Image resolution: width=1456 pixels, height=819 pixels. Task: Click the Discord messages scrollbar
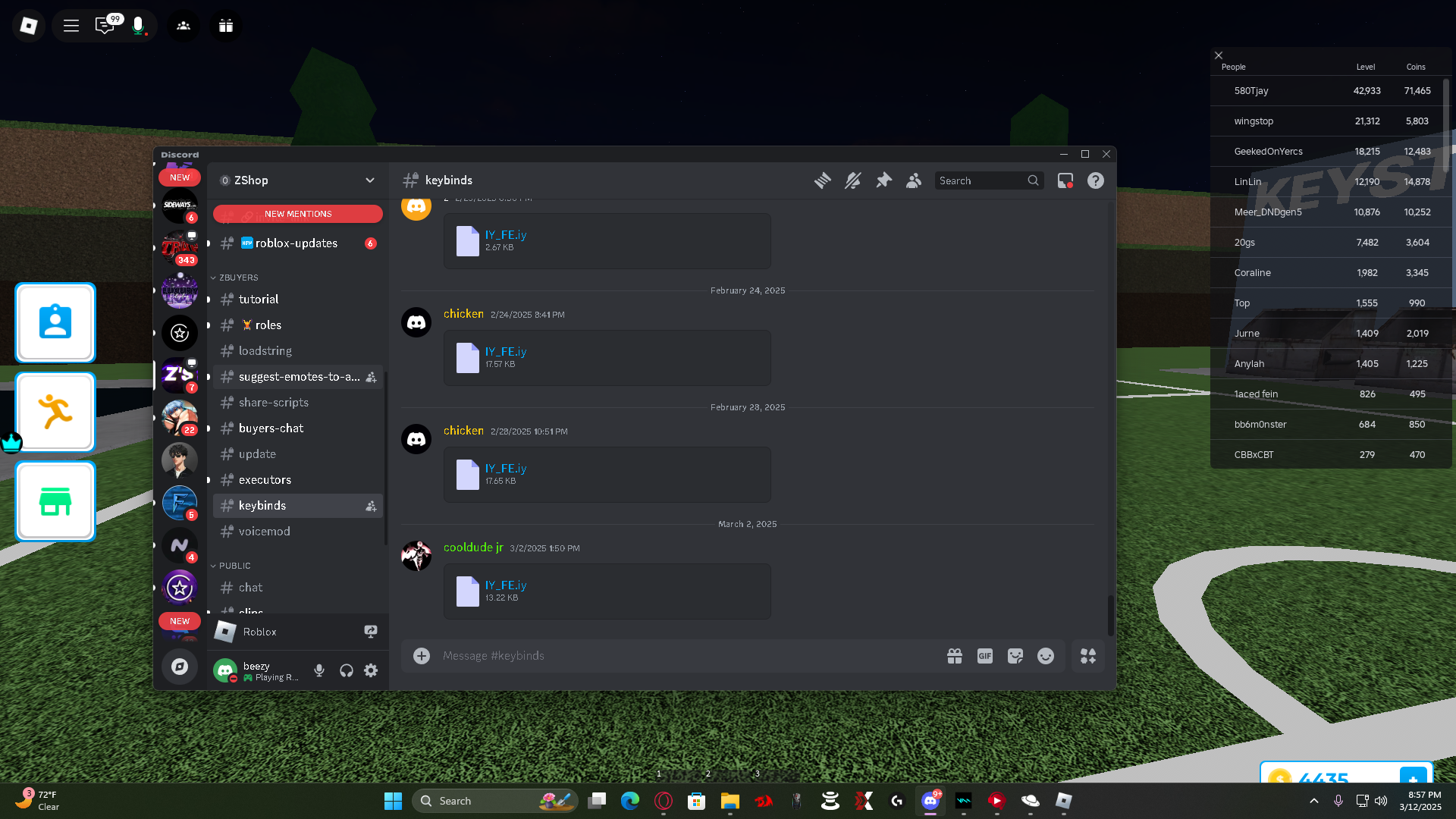[x=1111, y=615]
